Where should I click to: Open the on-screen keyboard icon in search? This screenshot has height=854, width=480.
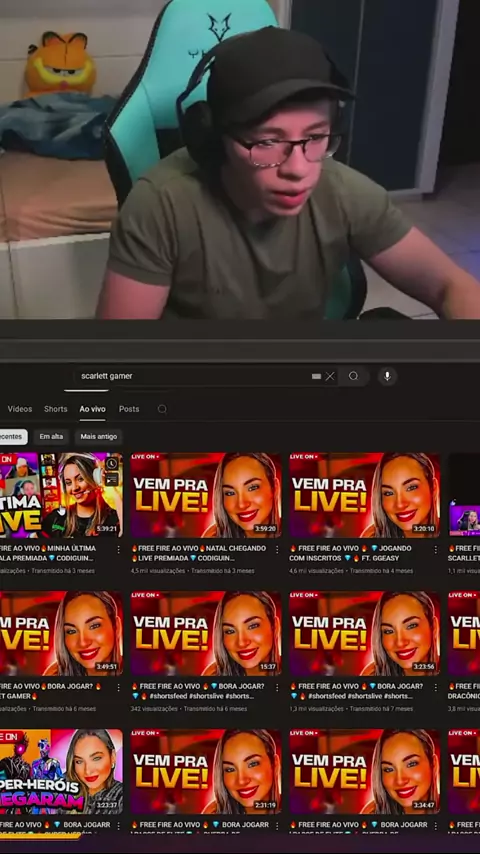pos(317,376)
